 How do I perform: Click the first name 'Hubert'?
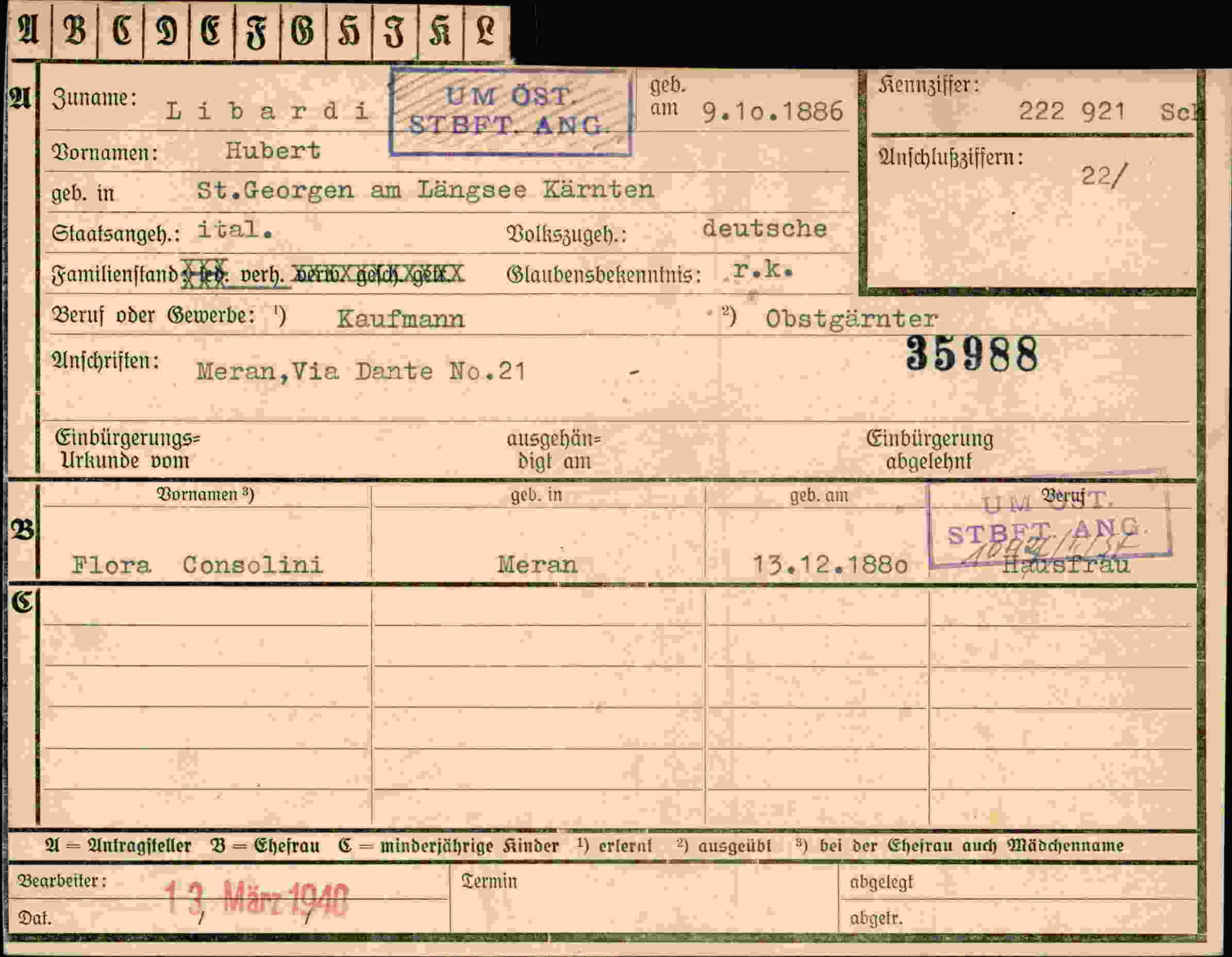pos(273,150)
